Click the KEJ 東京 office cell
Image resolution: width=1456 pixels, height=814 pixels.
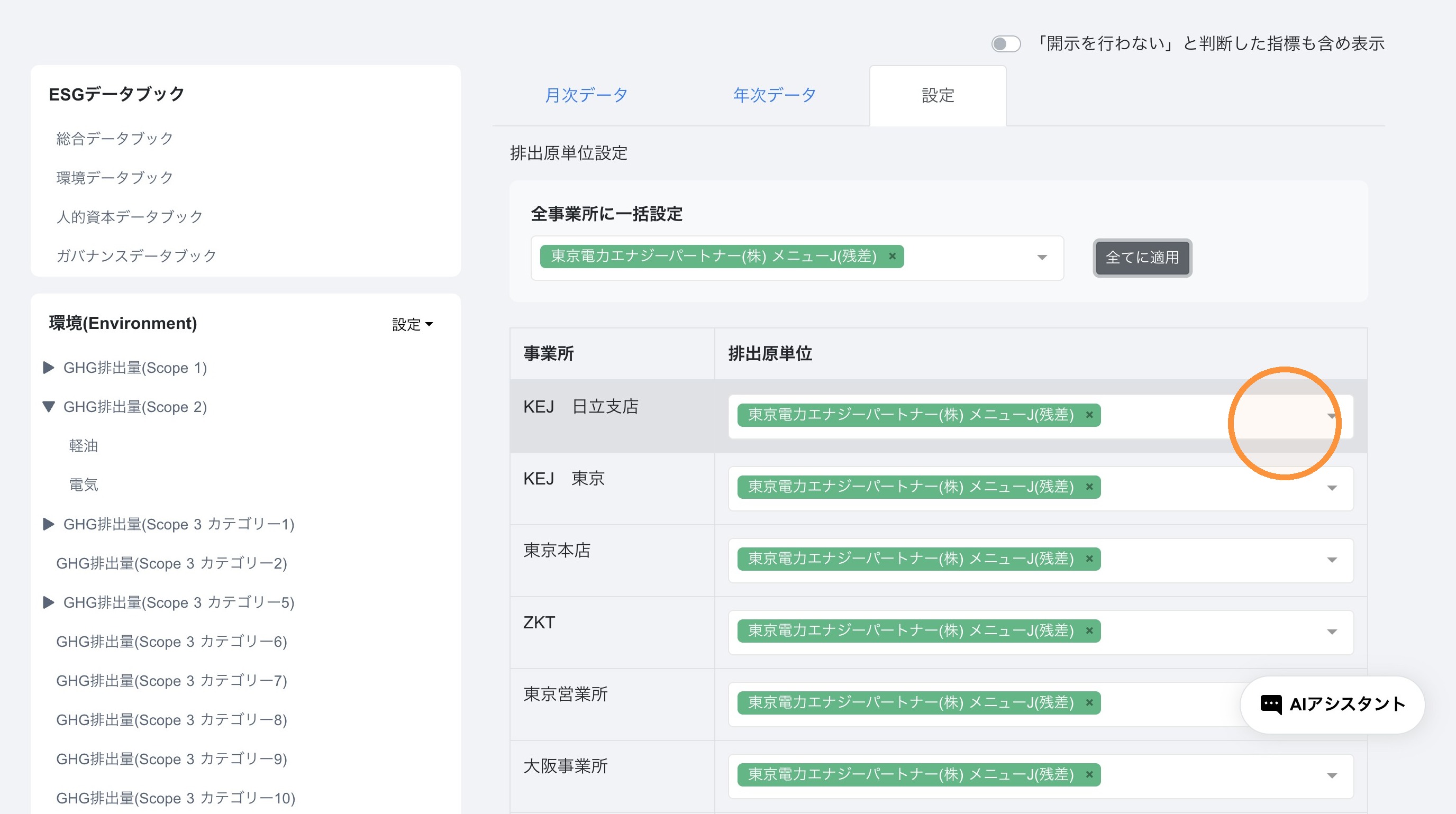tap(612, 489)
